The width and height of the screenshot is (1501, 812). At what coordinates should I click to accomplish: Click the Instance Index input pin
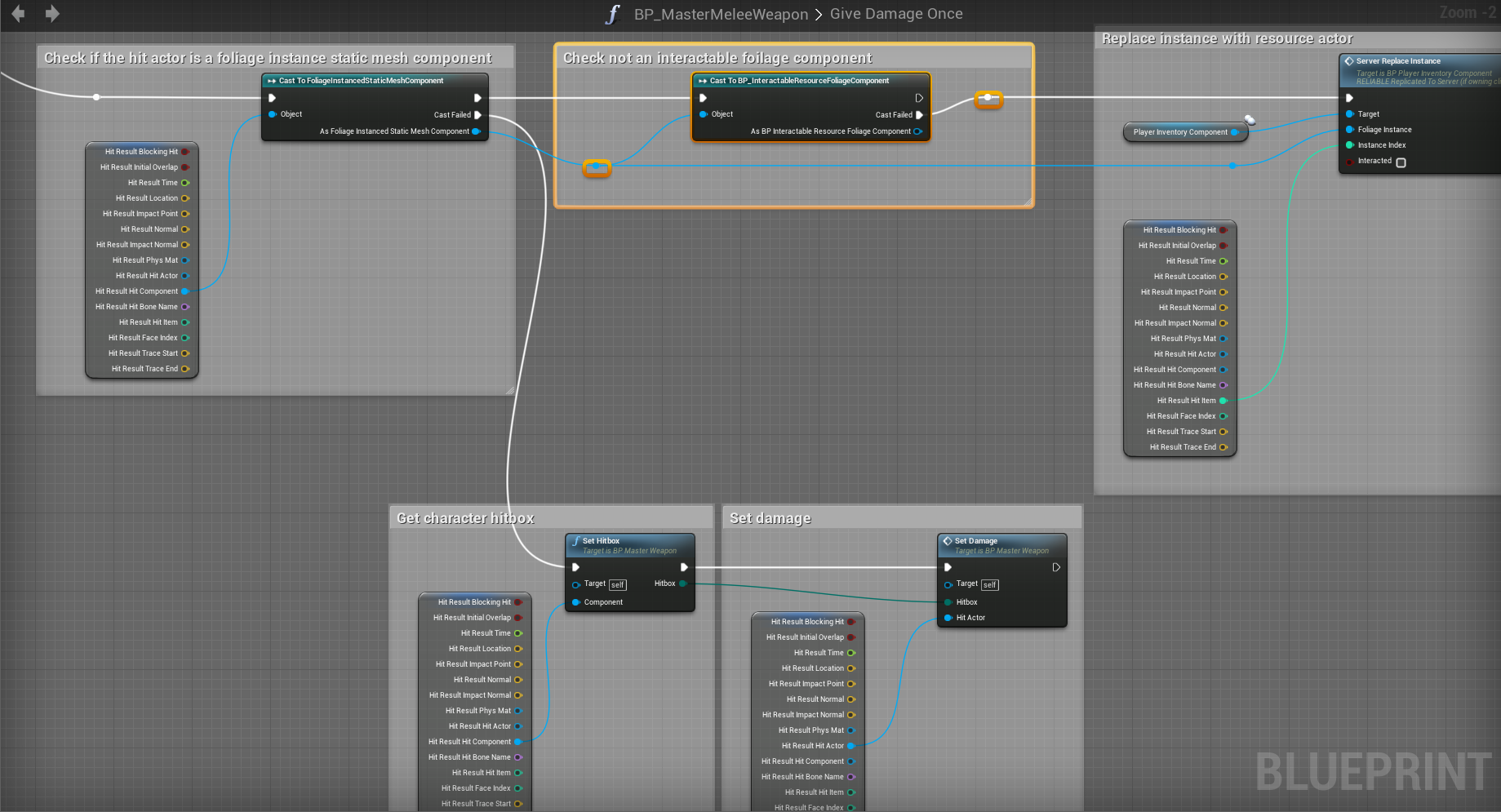pos(1350,145)
